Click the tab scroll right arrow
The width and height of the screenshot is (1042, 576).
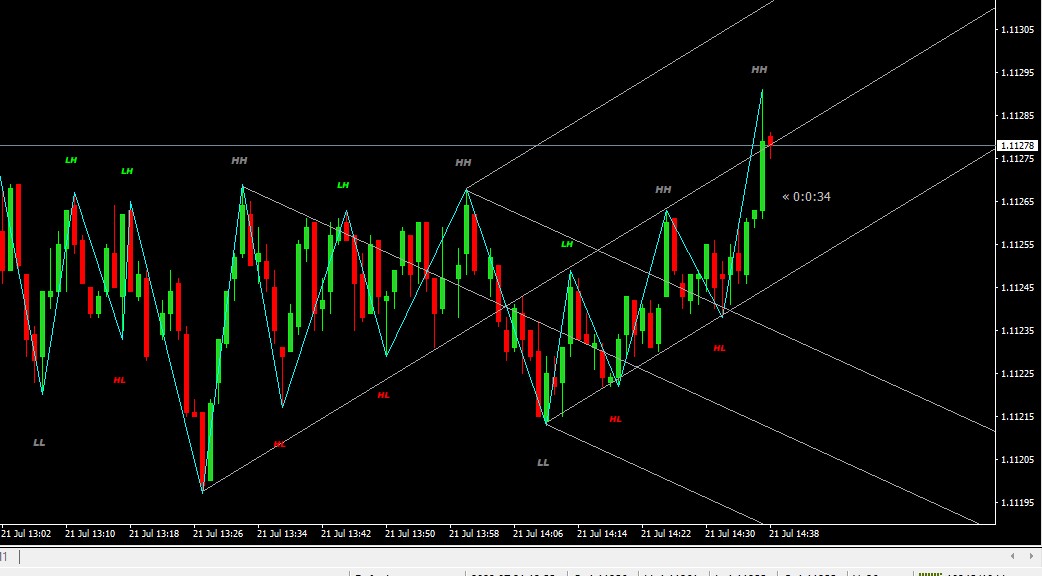(1031, 556)
